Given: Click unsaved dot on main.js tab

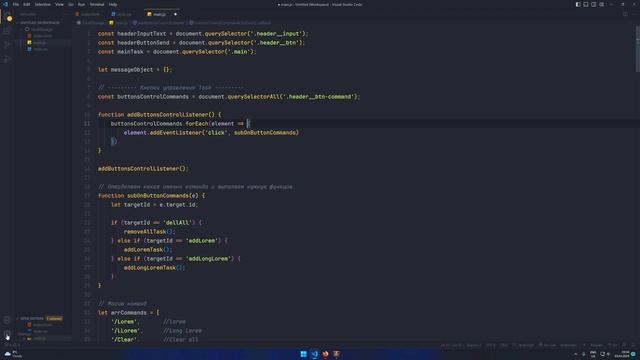Looking at the screenshot, I should click(x=176, y=14).
